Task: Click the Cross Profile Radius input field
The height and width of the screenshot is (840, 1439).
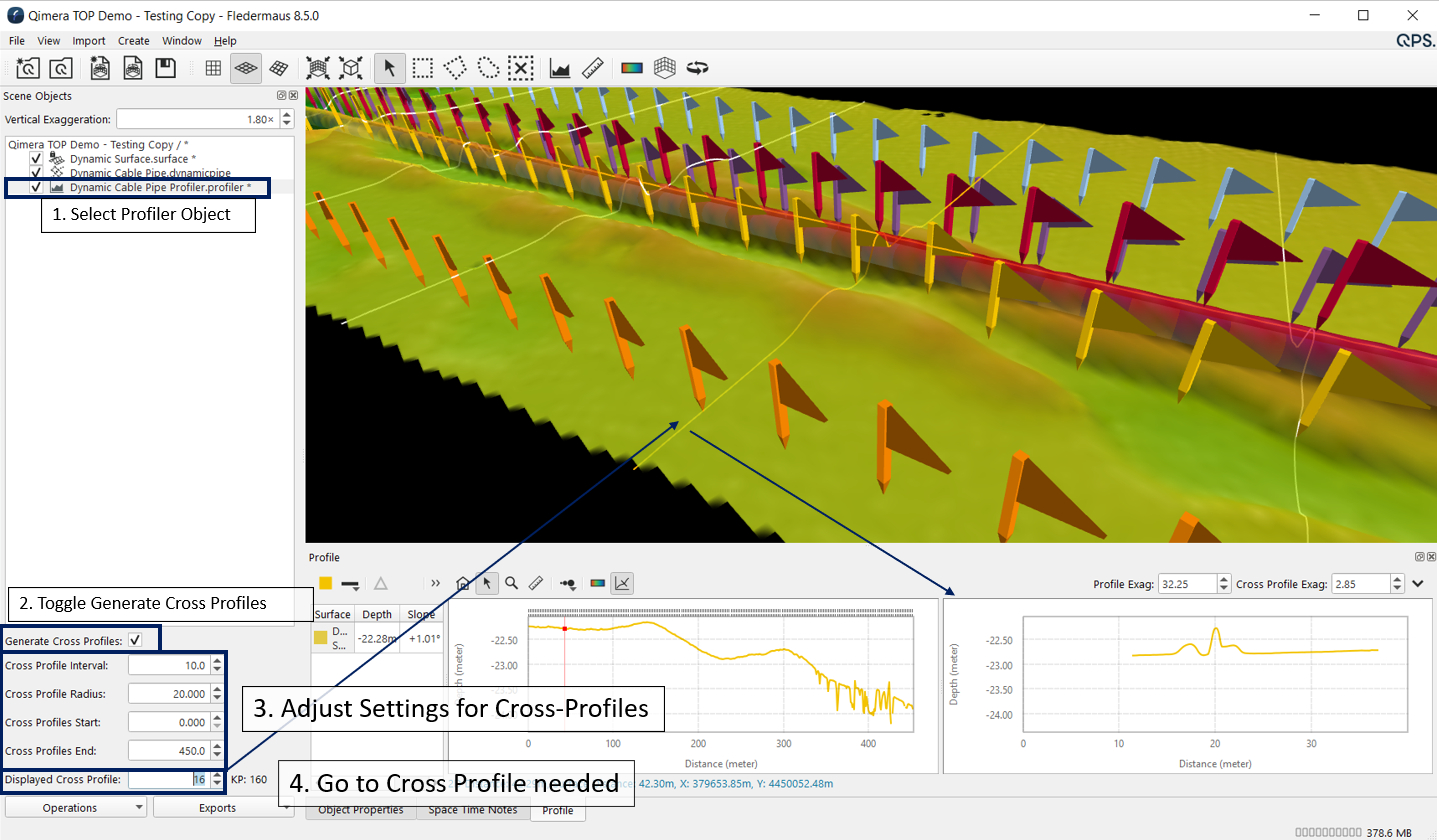Action: (168, 694)
